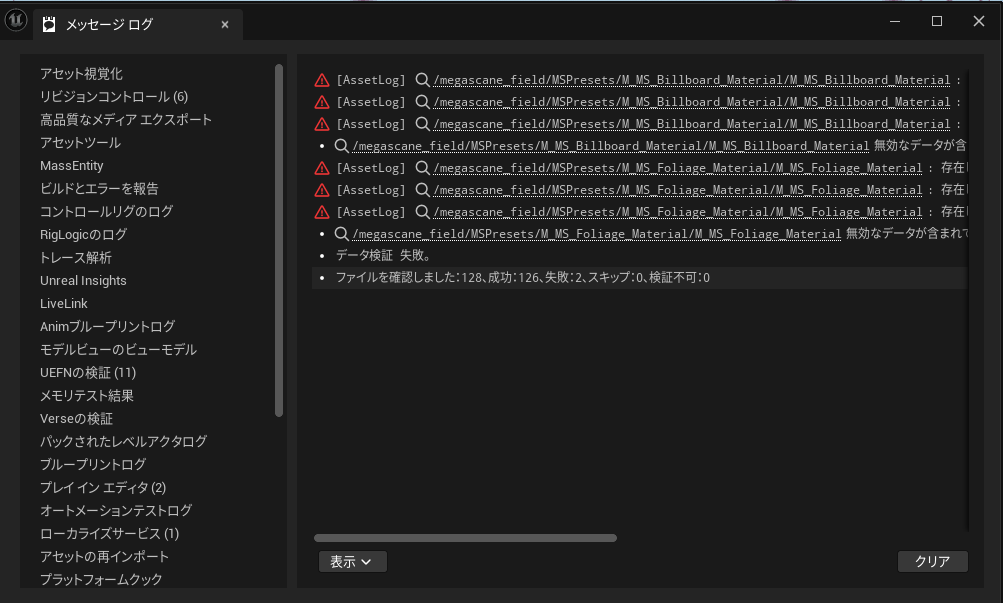Select プレイ イン エディタ (2) category
Screen dimensions: 1003x603
pos(103,488)
